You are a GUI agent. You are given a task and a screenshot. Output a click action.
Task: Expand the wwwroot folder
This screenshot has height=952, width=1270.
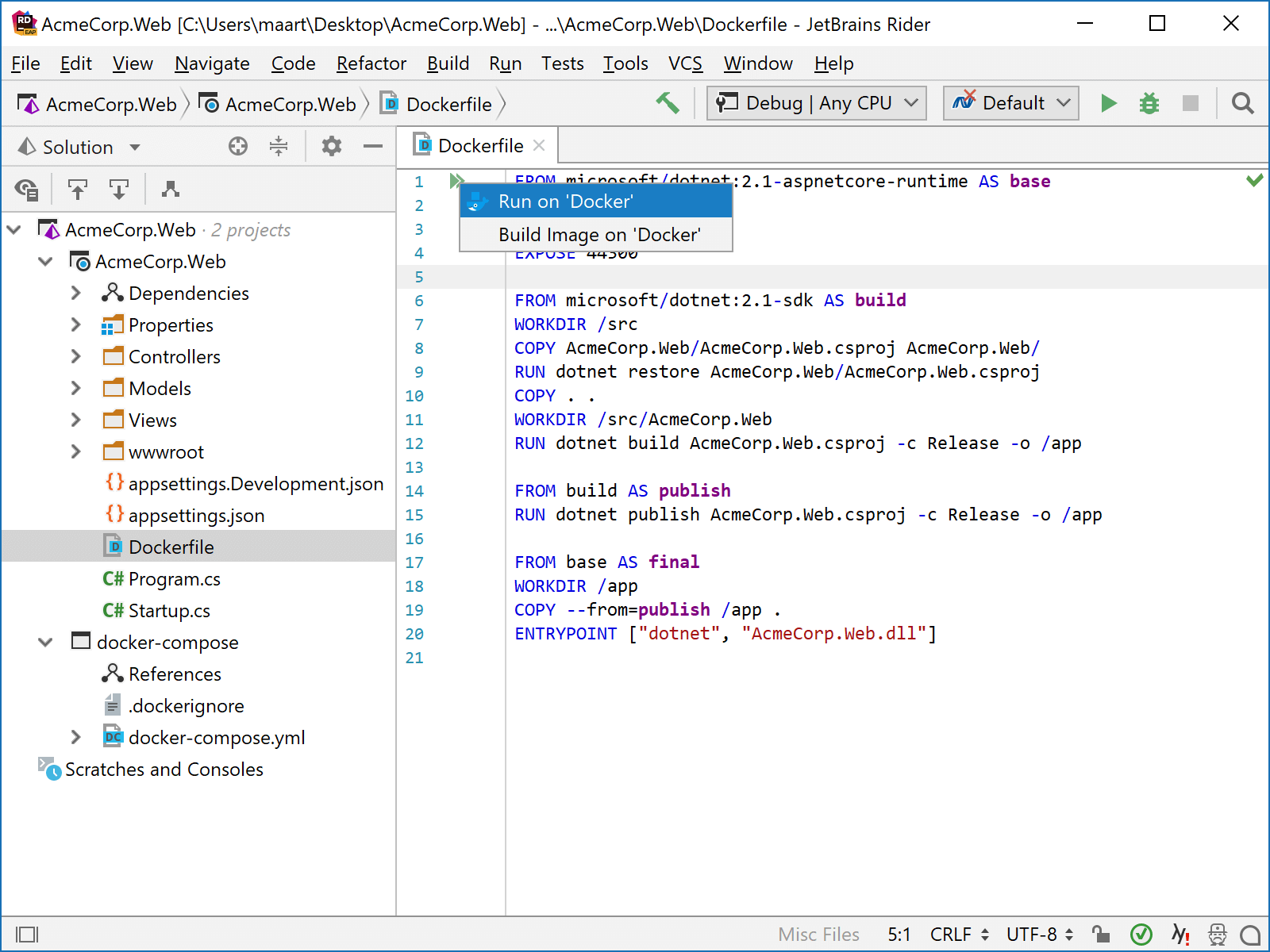(x=75, y=452)
